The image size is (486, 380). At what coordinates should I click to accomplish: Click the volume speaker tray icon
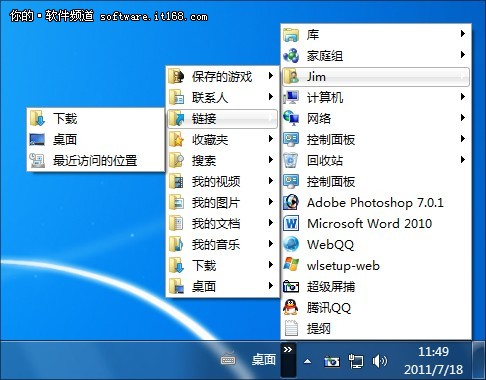[x=379, y=361]
